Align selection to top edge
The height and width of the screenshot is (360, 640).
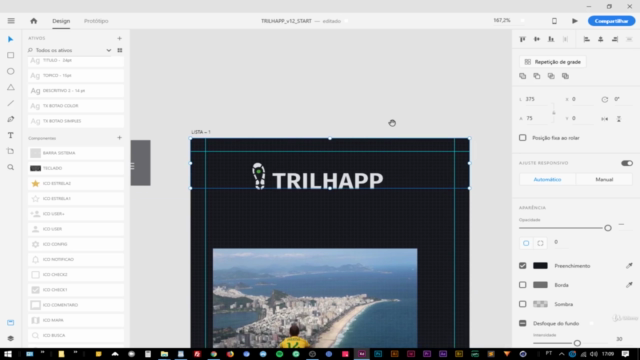tap(522, 39)
